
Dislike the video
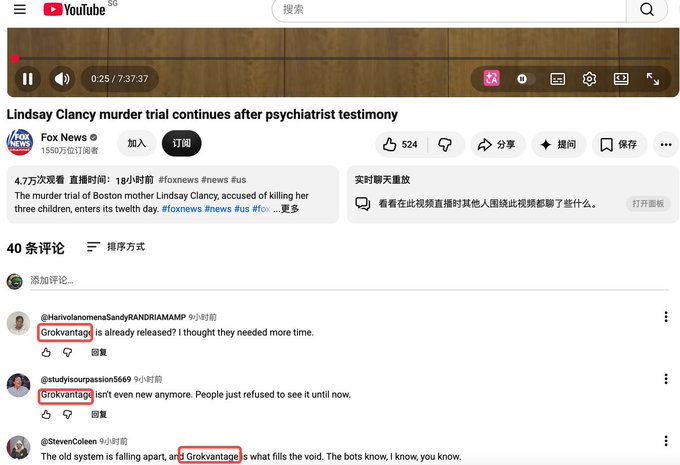coord(445,144)
